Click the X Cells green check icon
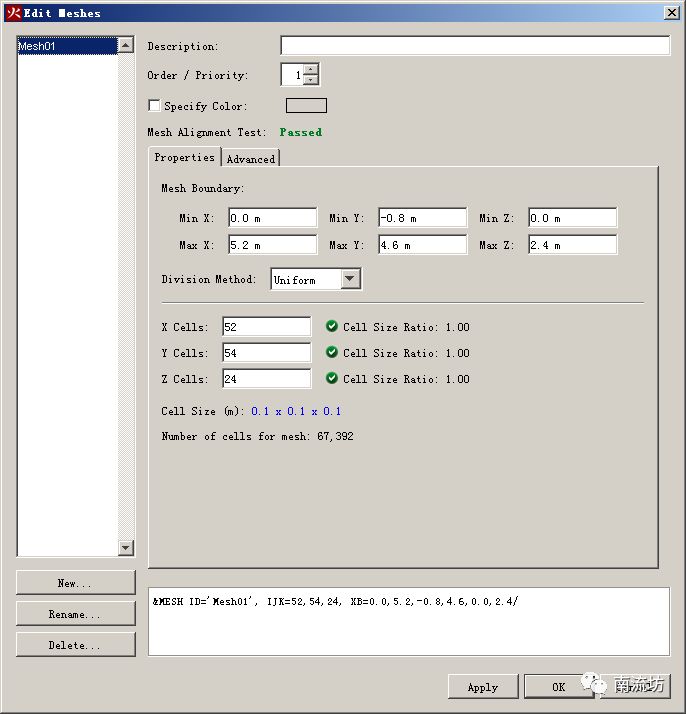The height and width of the screenshot is (714, 686). point(332,327)
